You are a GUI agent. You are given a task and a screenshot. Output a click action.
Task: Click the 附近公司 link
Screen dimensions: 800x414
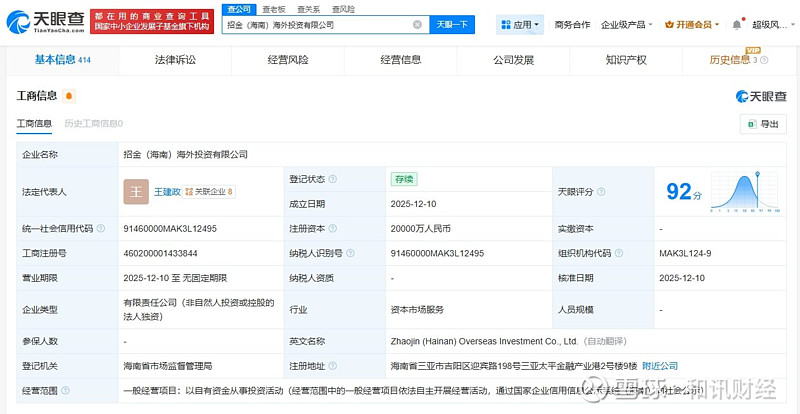[660, 366]
